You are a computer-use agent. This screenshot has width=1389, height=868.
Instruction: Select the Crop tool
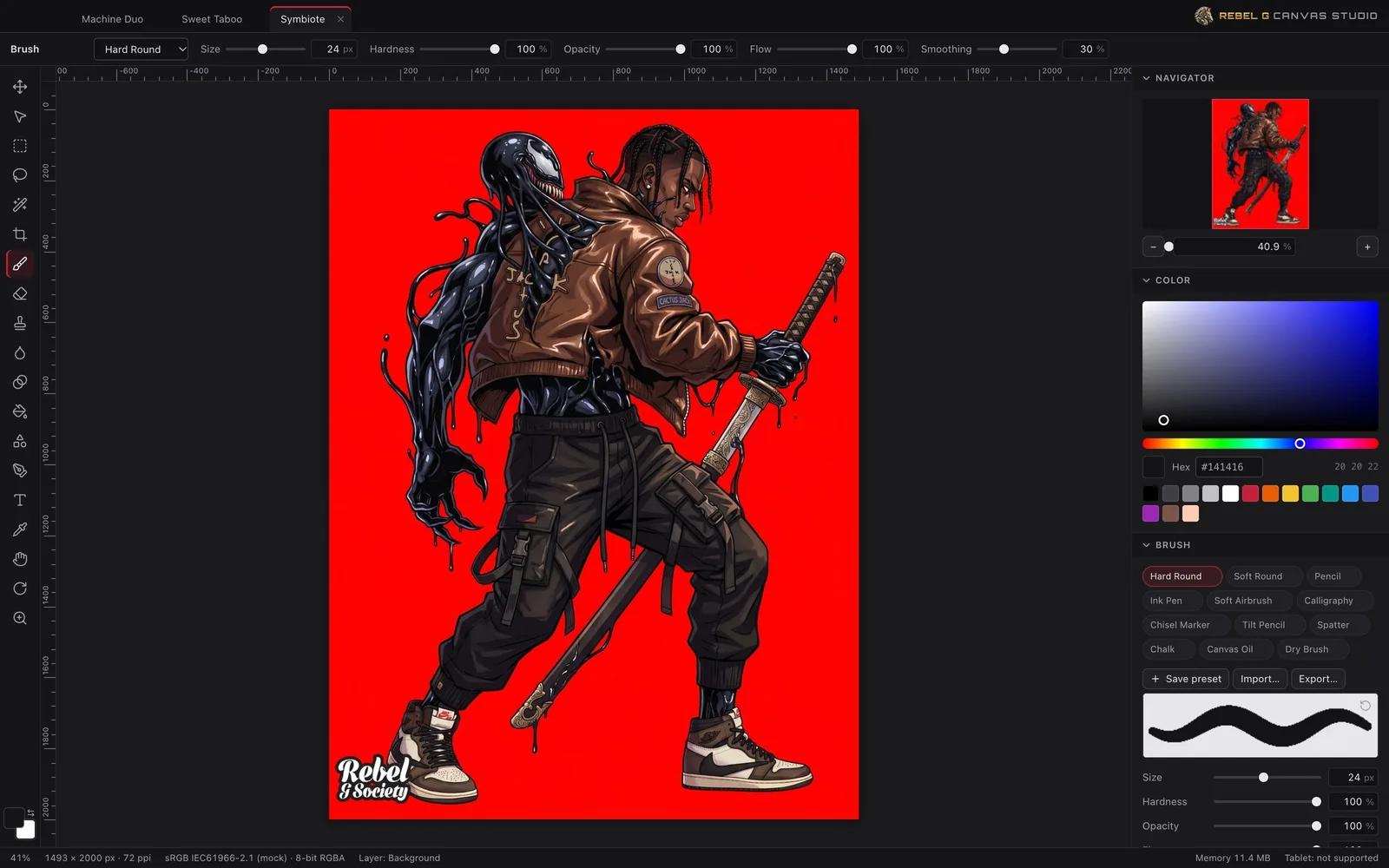[20, 234]
